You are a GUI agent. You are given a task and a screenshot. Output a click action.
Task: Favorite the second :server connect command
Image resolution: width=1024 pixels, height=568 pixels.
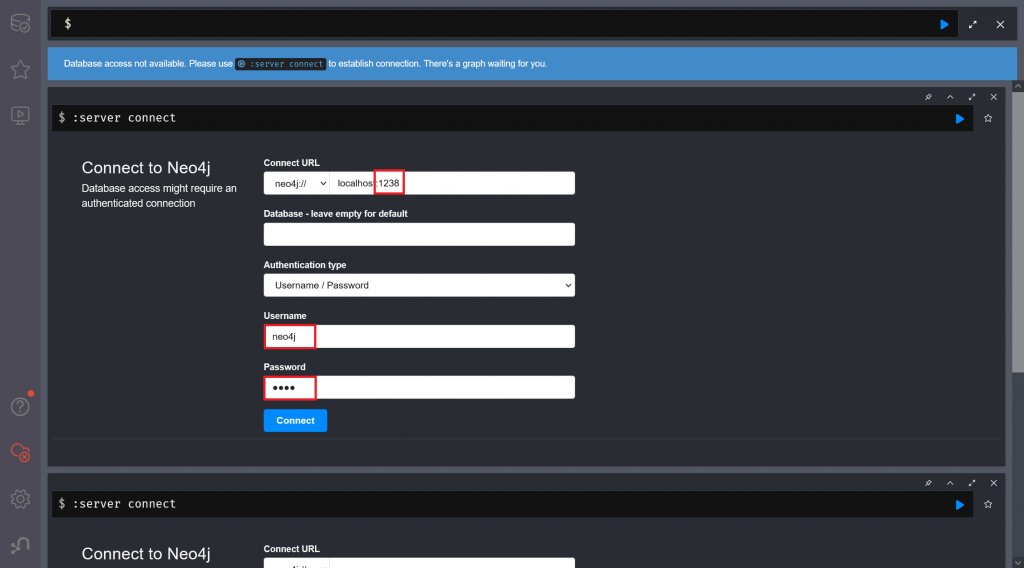988,504
